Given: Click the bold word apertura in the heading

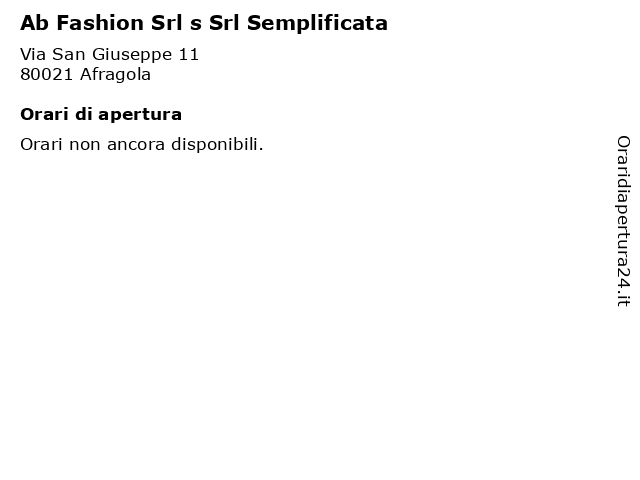Looking at the screenshot, I should pyautogui.click(x=140, y=115).
